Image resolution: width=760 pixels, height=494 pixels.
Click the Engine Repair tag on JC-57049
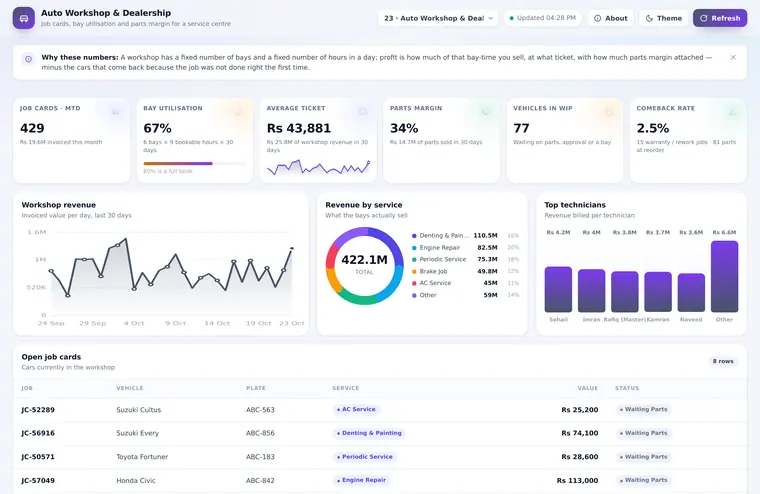361,480
